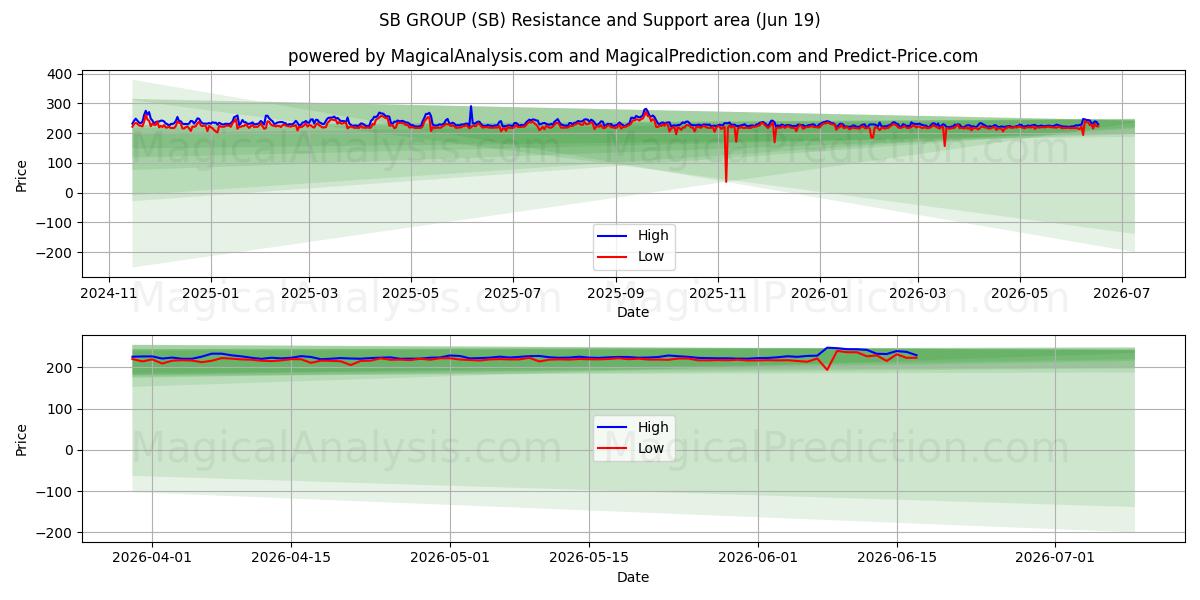
Task: Click the '2025-03' x-axis label
Action: 309,295
